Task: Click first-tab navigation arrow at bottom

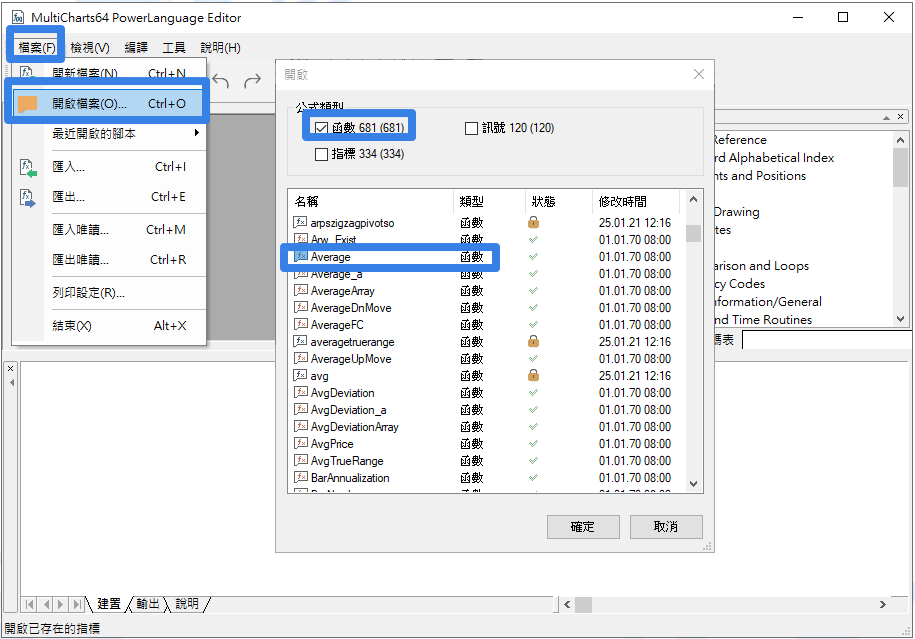Action: (x=30, y=604)
